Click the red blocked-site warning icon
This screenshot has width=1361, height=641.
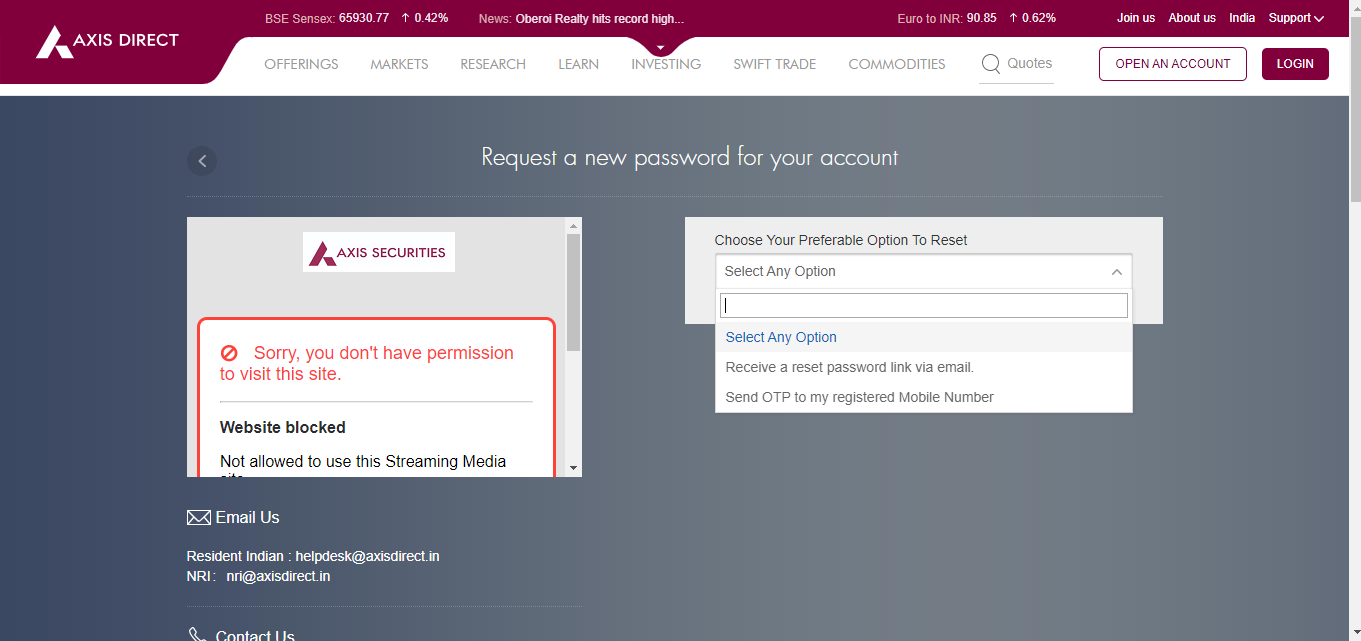(x=229, y=353)
